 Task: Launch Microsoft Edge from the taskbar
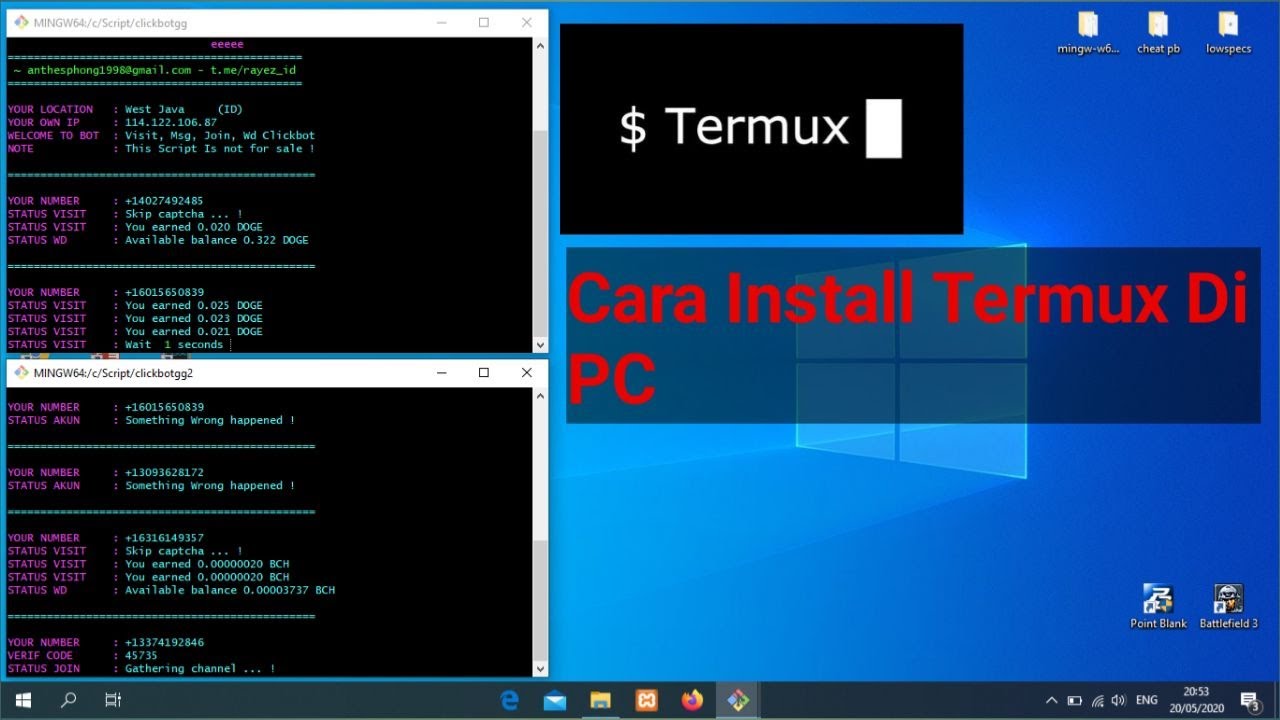pos(510,701)
